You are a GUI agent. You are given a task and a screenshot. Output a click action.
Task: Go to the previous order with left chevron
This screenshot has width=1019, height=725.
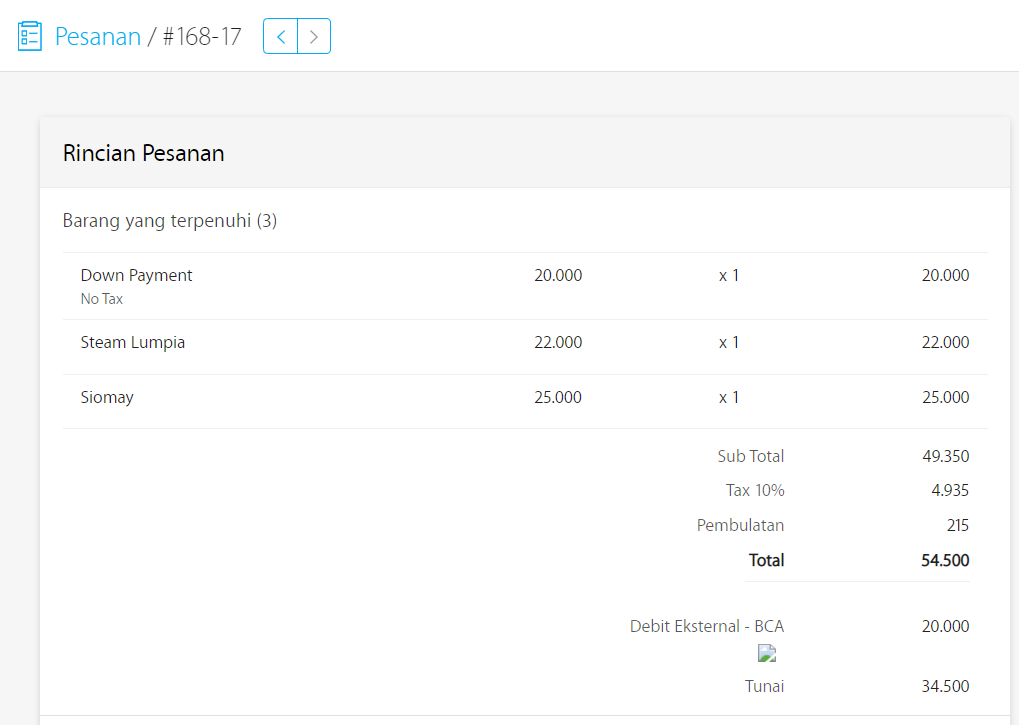pyautogui.click(x=281, y=37)
